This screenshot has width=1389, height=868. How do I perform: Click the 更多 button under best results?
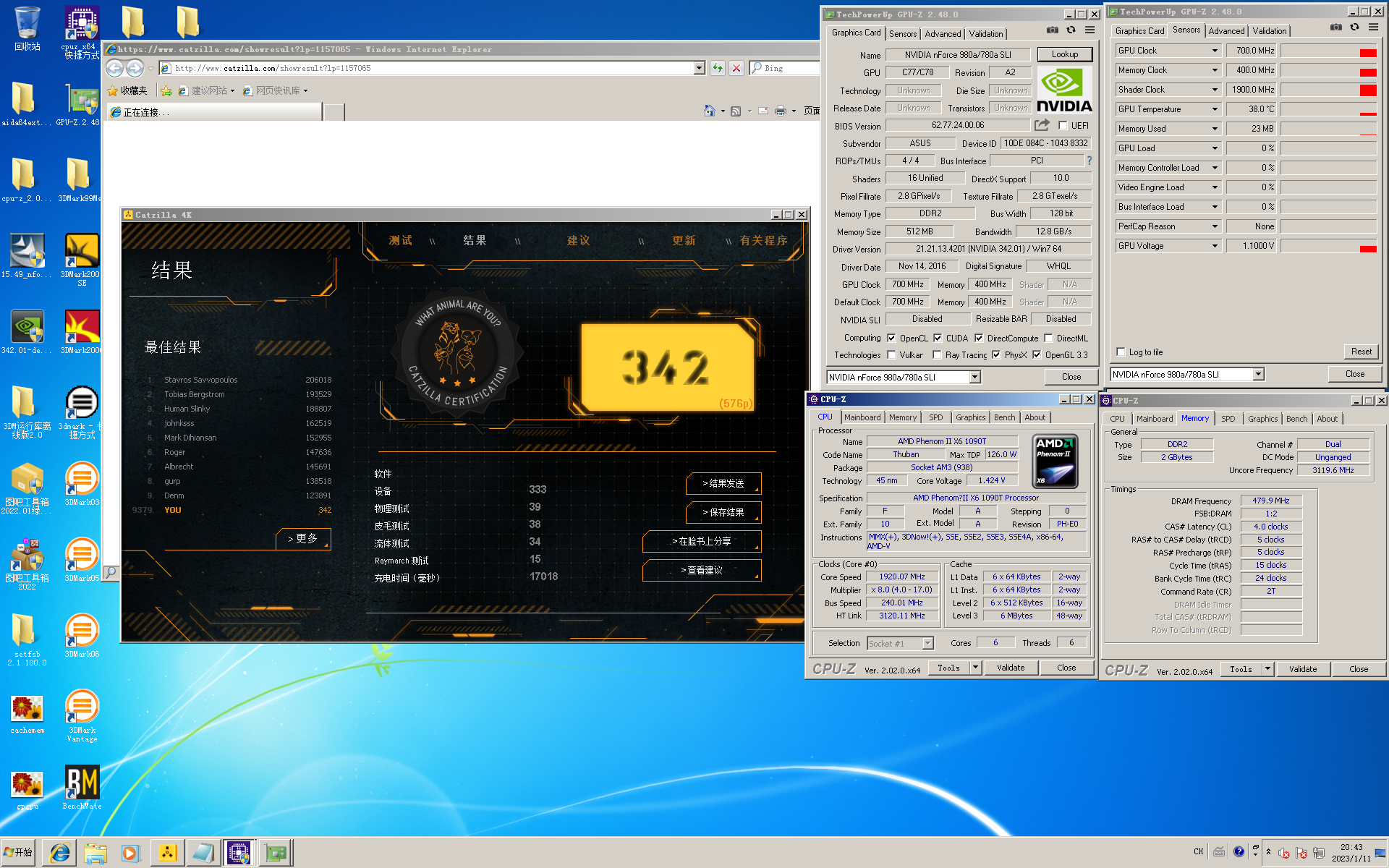click(x=303, y=538)
